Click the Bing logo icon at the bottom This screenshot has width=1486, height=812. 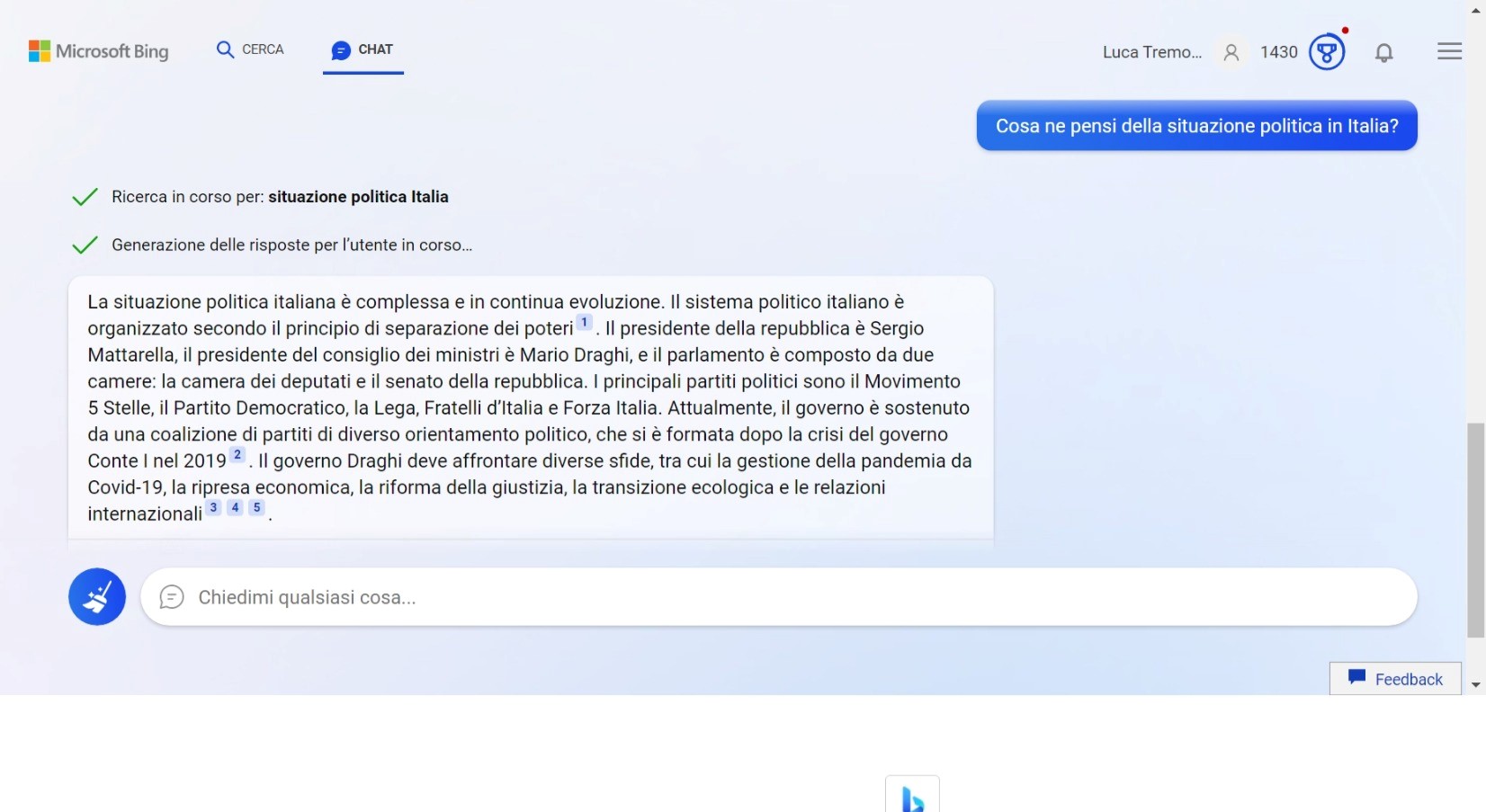click(912, 797)
